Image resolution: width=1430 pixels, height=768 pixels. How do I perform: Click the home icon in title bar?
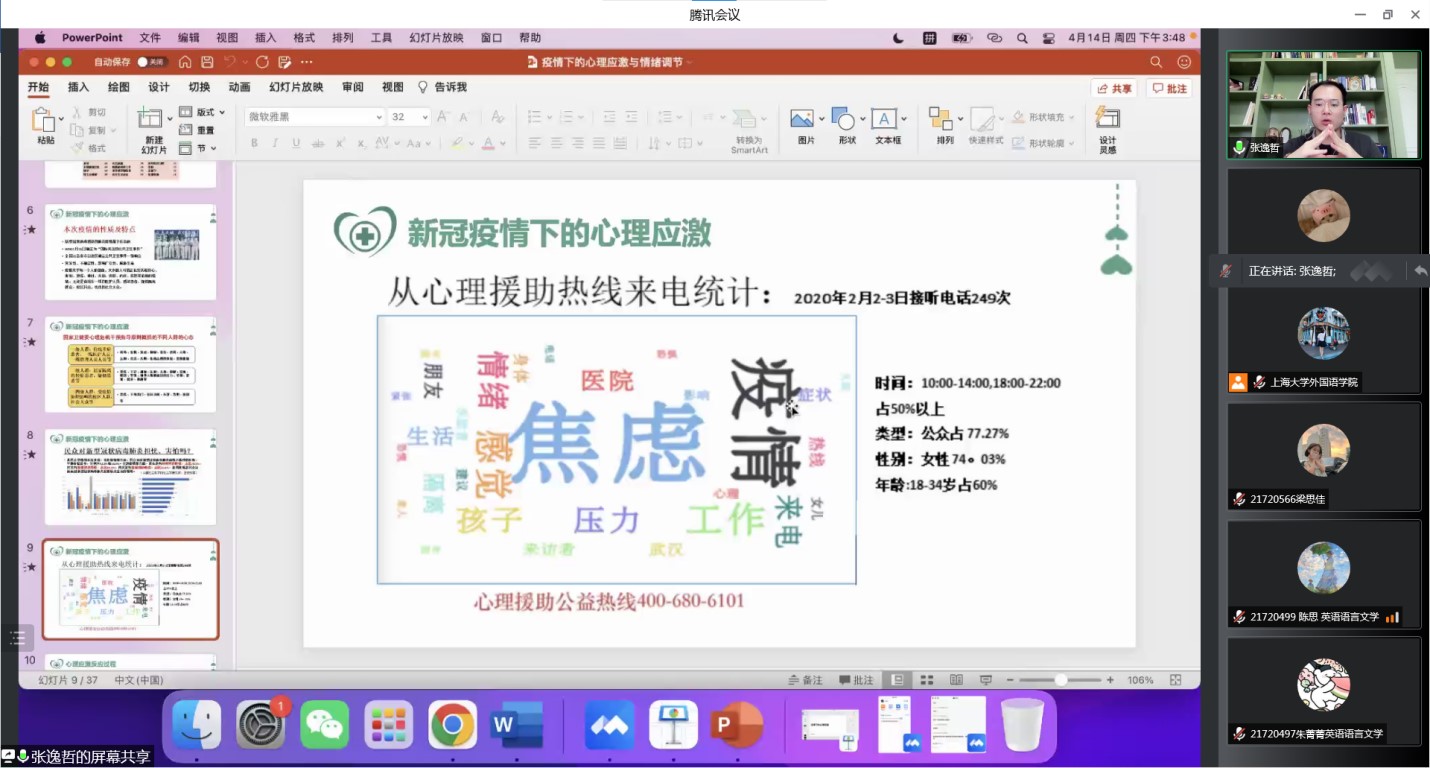[185, 62]
